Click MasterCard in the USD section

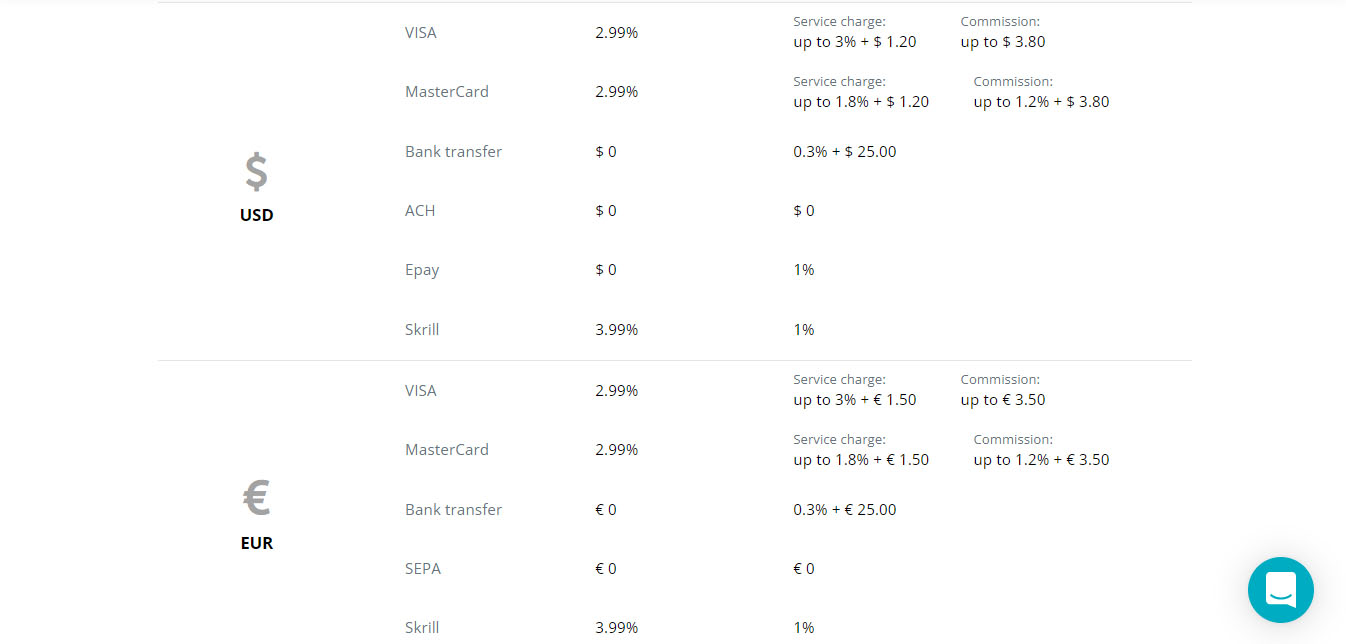[x=447, y=91]
